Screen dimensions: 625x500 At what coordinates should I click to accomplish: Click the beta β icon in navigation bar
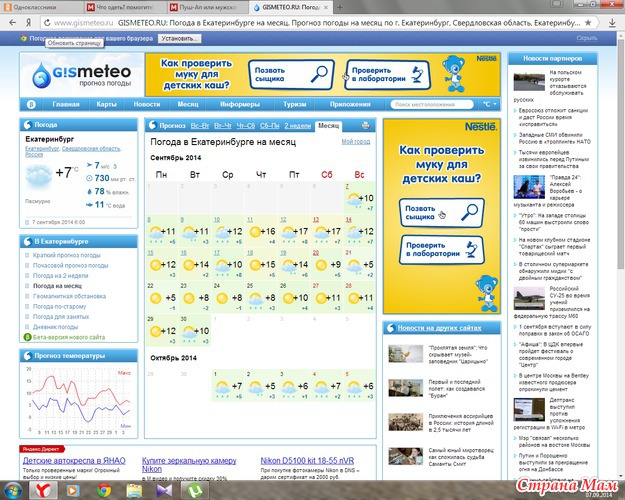(x=31, y=104)
